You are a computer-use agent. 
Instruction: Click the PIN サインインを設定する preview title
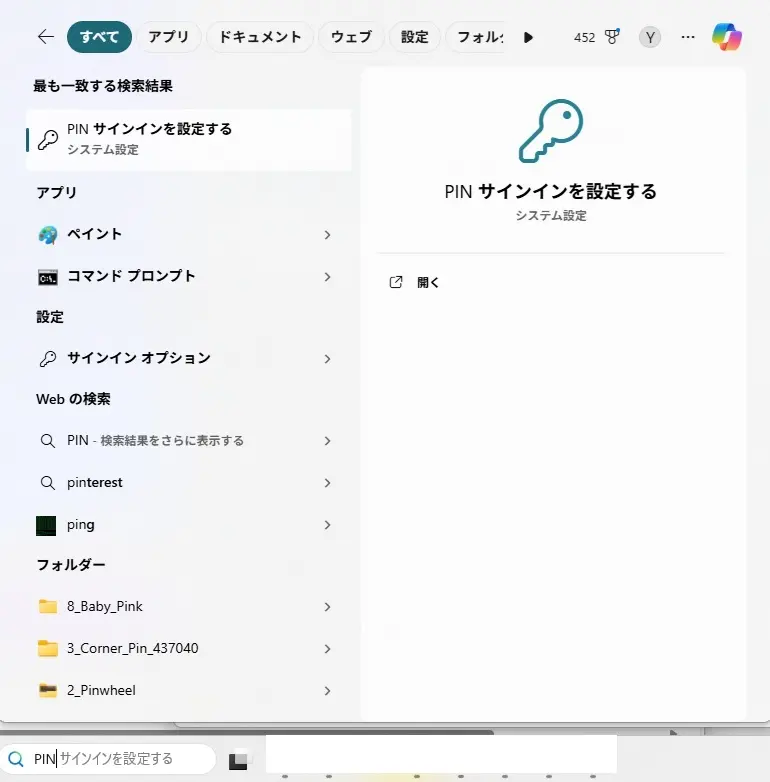551,192
